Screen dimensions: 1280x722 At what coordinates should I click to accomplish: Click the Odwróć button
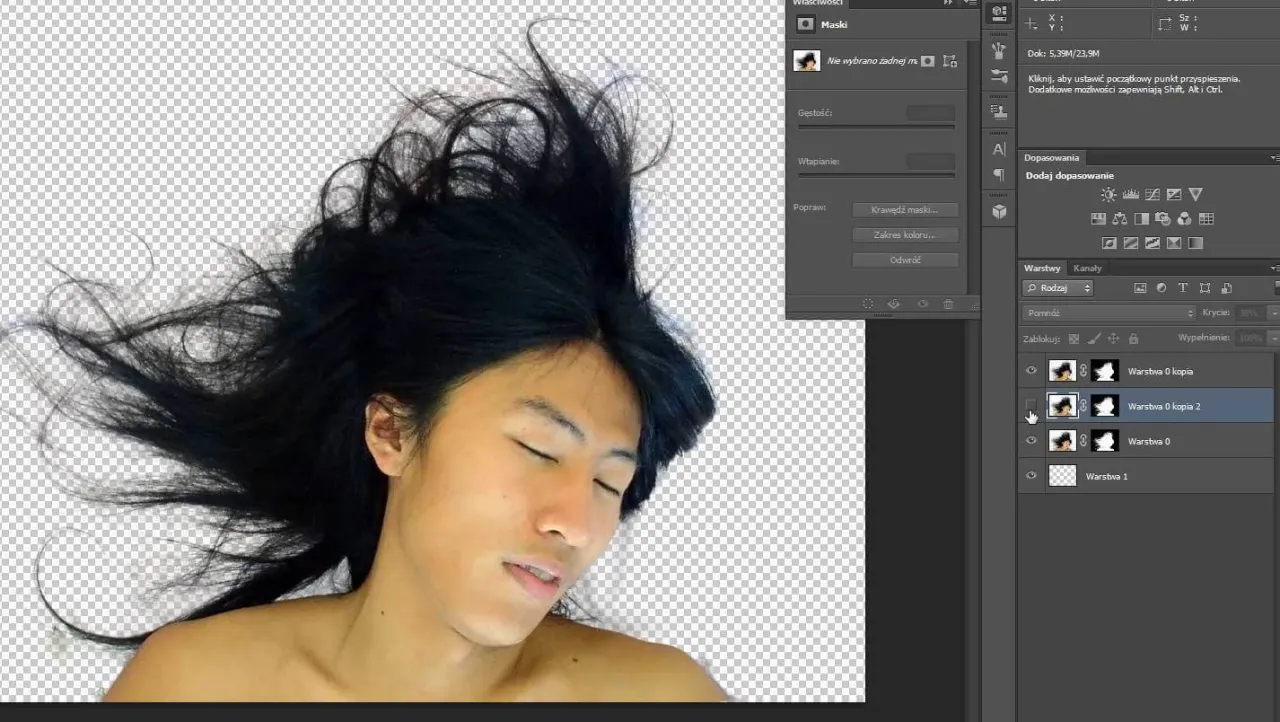pos(904,259)
